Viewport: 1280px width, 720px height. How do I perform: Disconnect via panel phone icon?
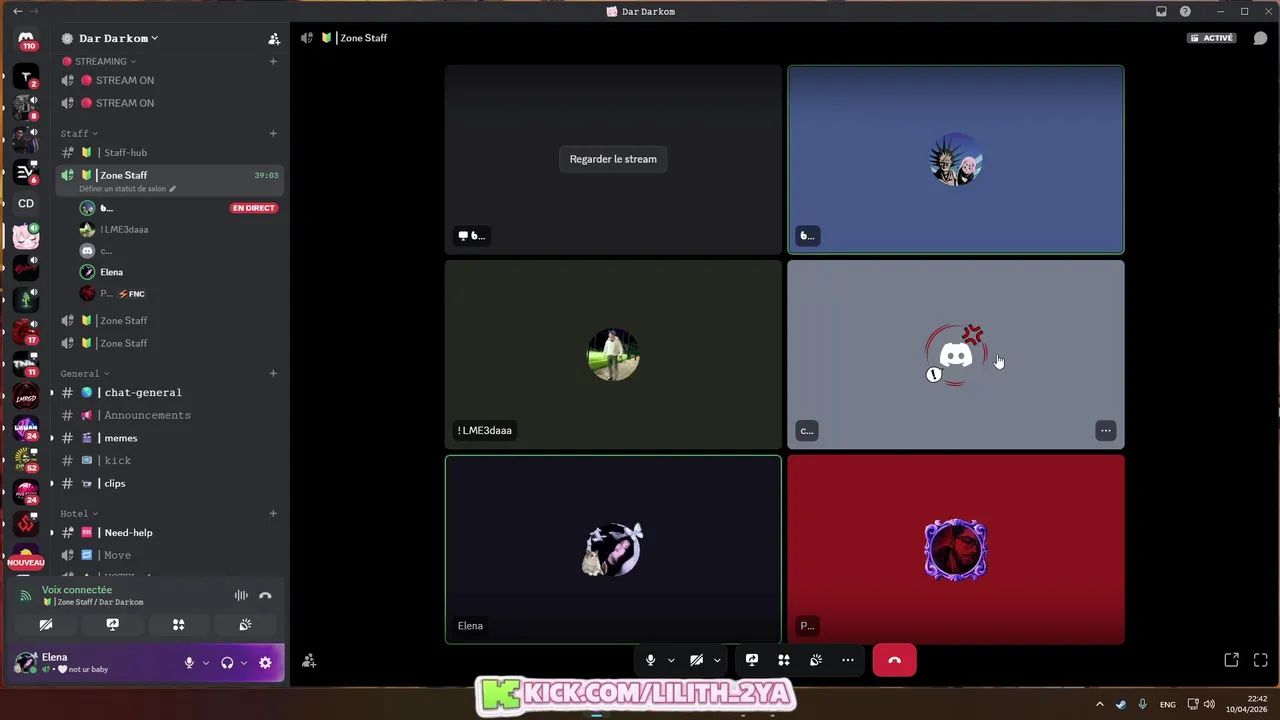(x=265, y=595)
